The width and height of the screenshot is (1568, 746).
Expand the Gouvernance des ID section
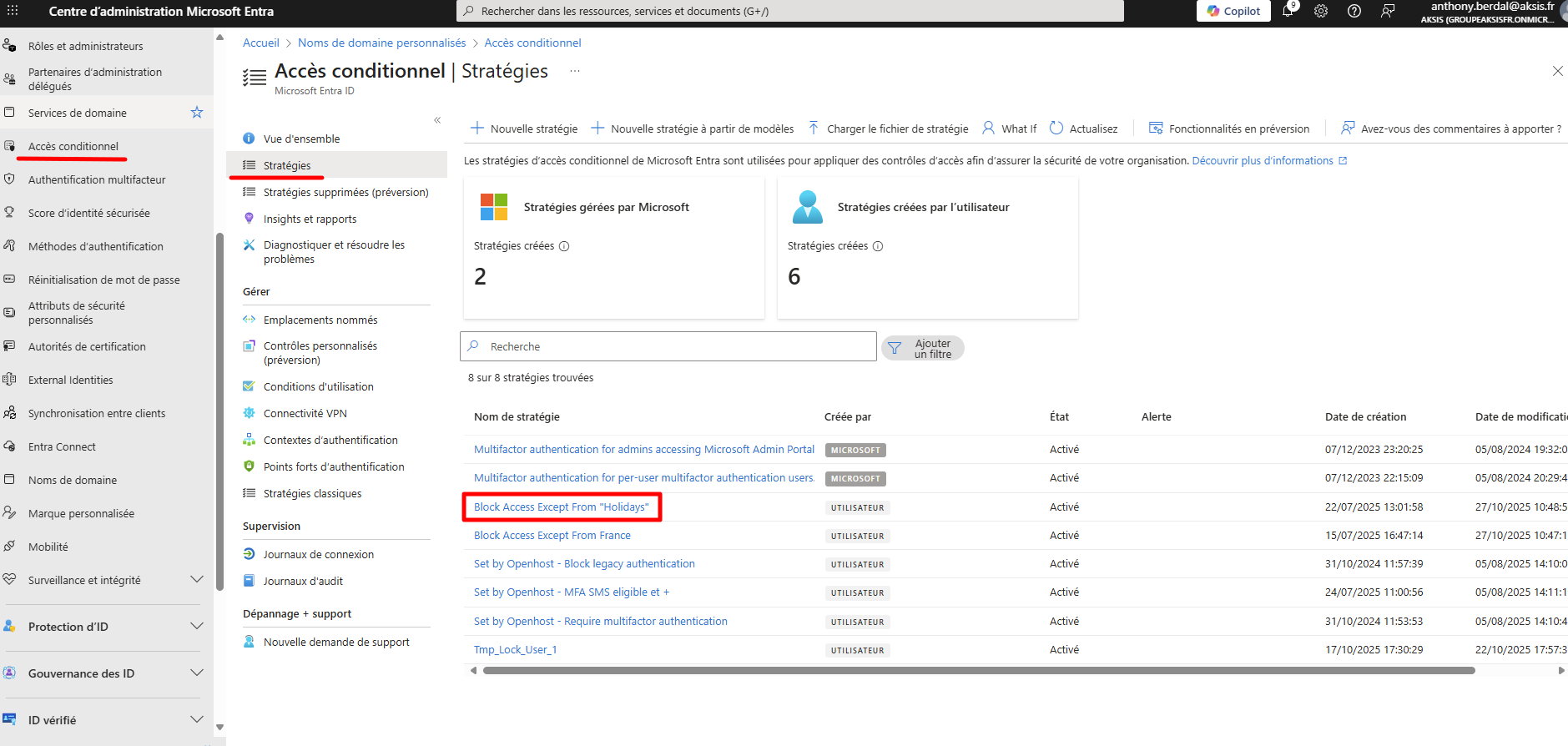click(197, 673)
